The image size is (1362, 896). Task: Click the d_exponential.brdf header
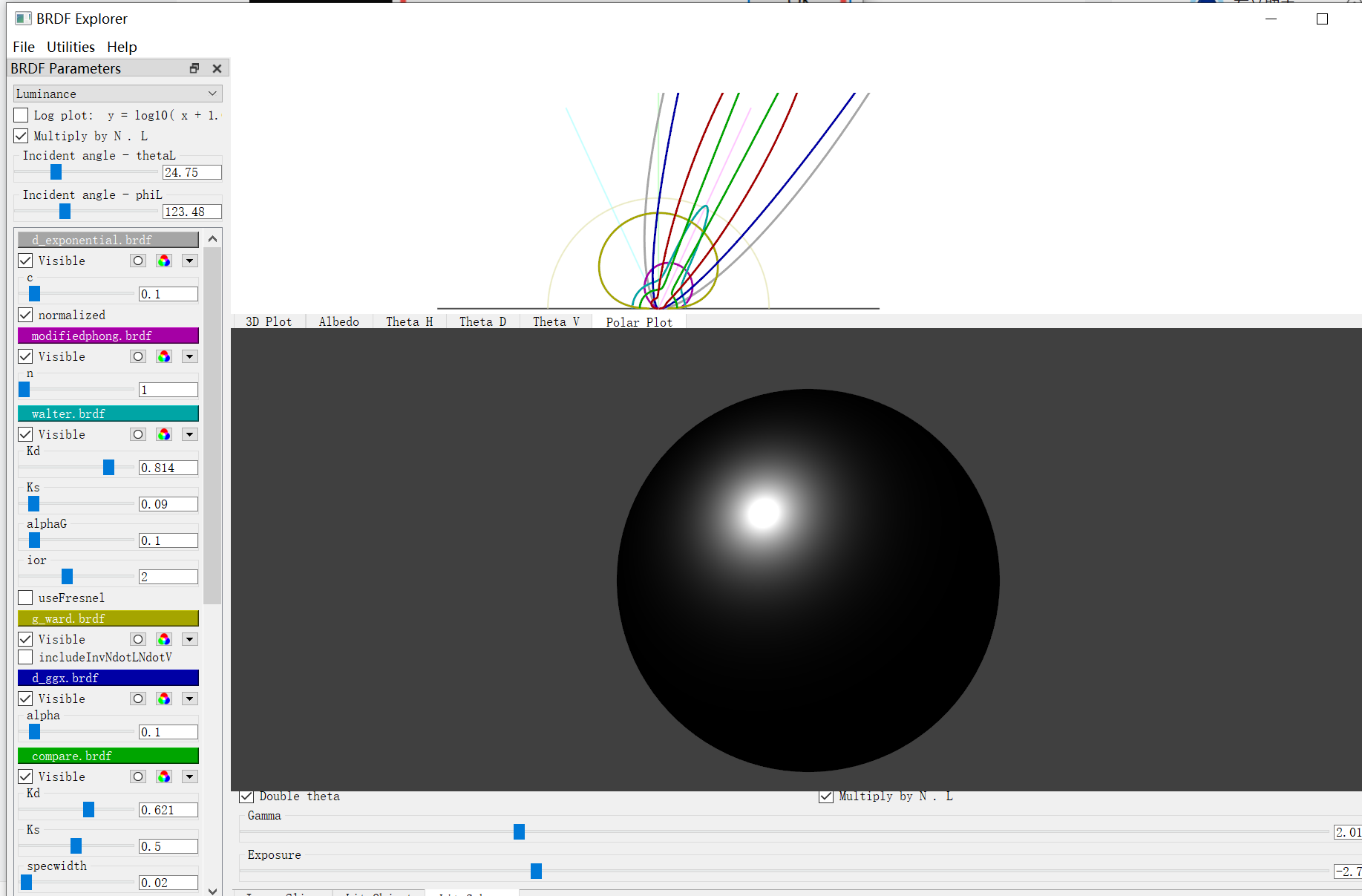[x=108, y=239]
